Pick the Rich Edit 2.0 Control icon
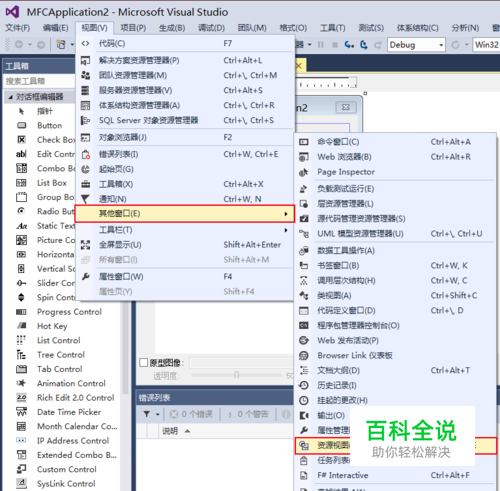This screenshot has height=491, width=500. tap(21, 397)
